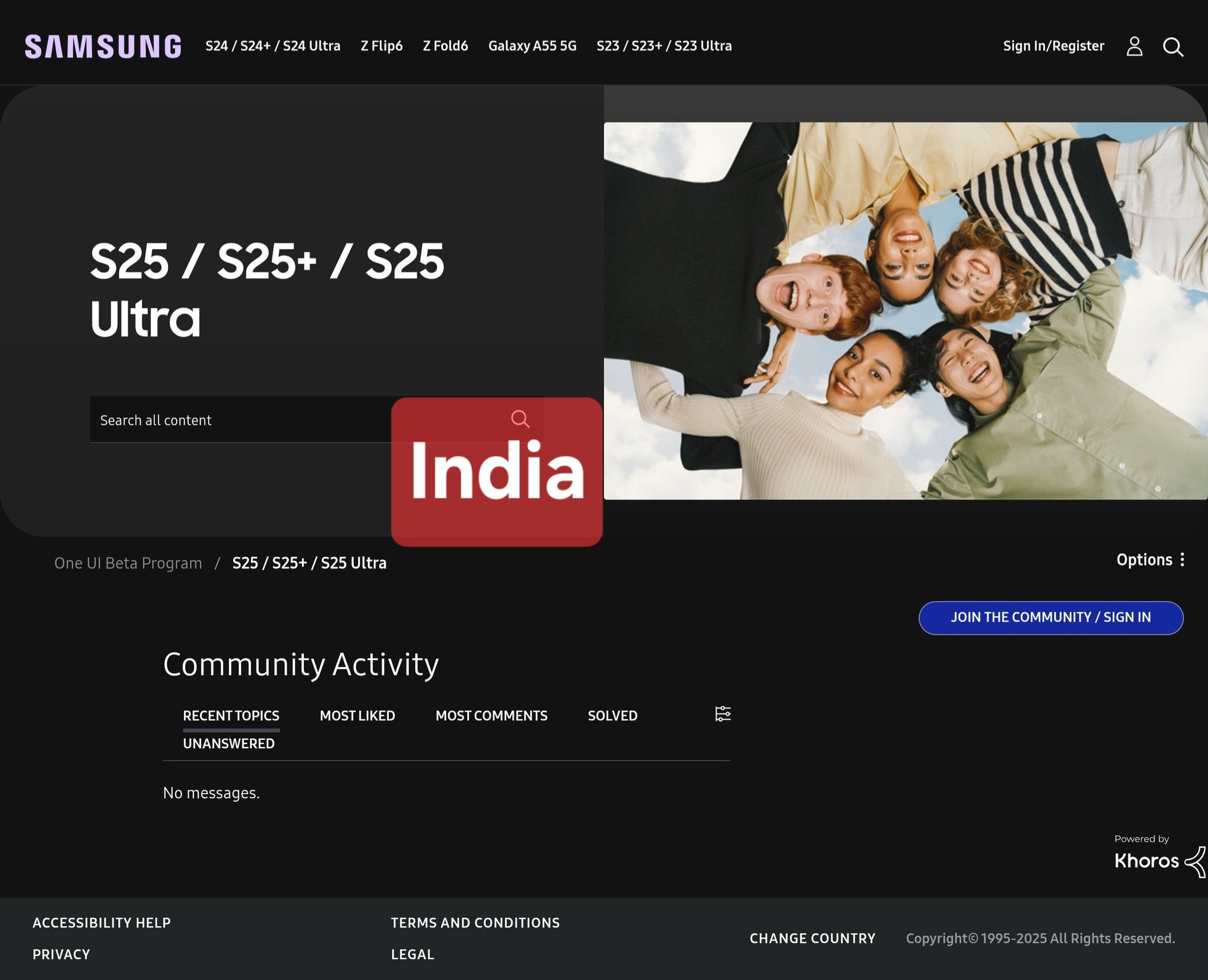The width and height of the screenshot is (1208, 980).
Task: Switch to the Most Comments tab
Action: point(491,716)
